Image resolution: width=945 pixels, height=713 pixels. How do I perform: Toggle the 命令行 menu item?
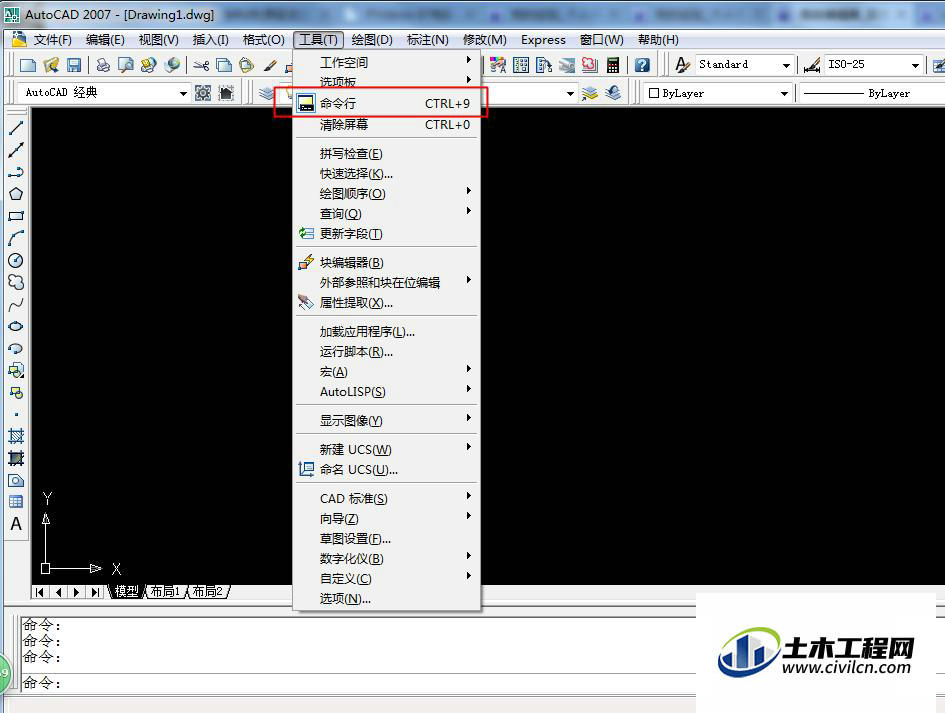point(386,103)
